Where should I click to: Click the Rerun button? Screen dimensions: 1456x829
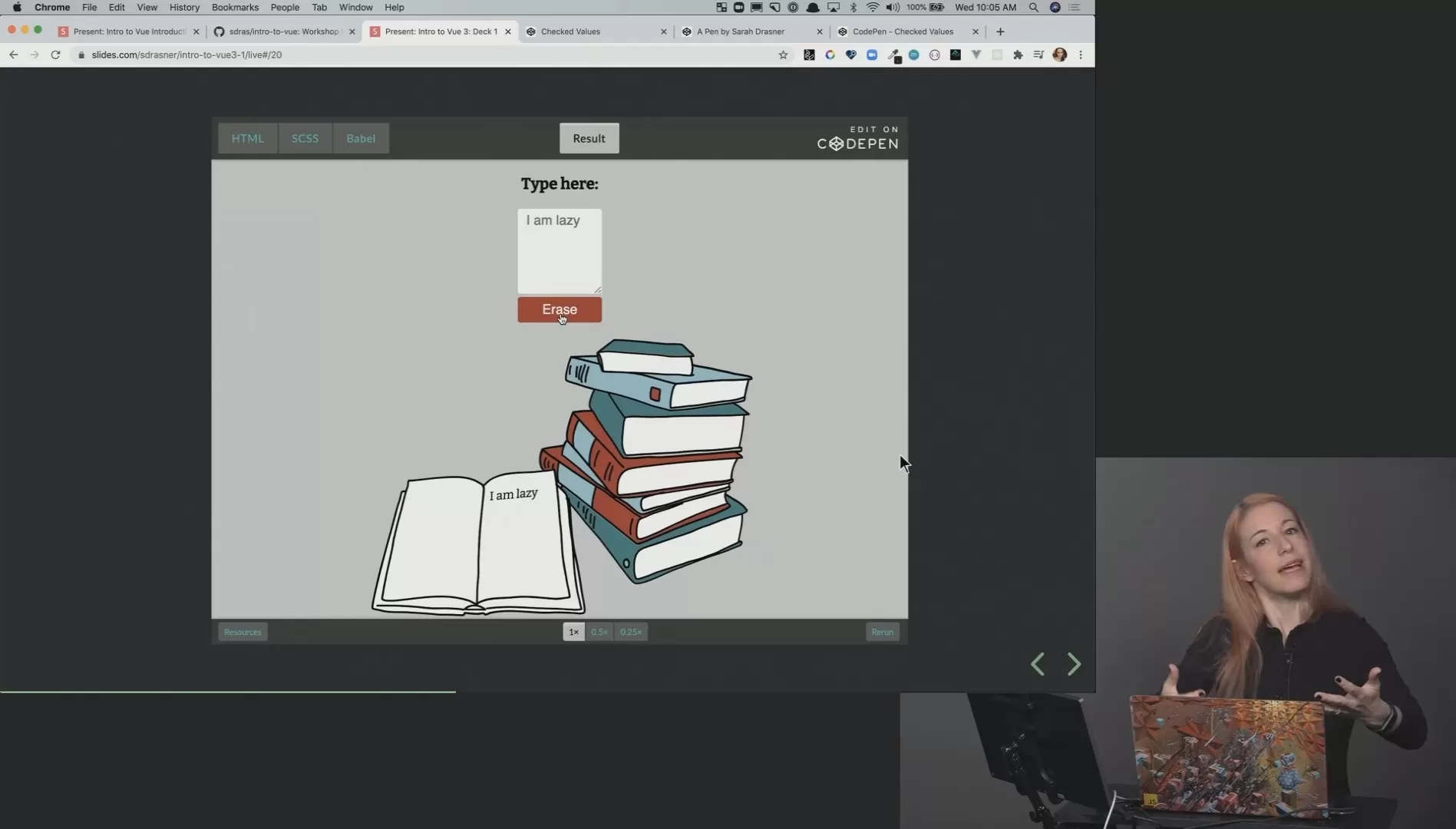click(x=882, y=632)
